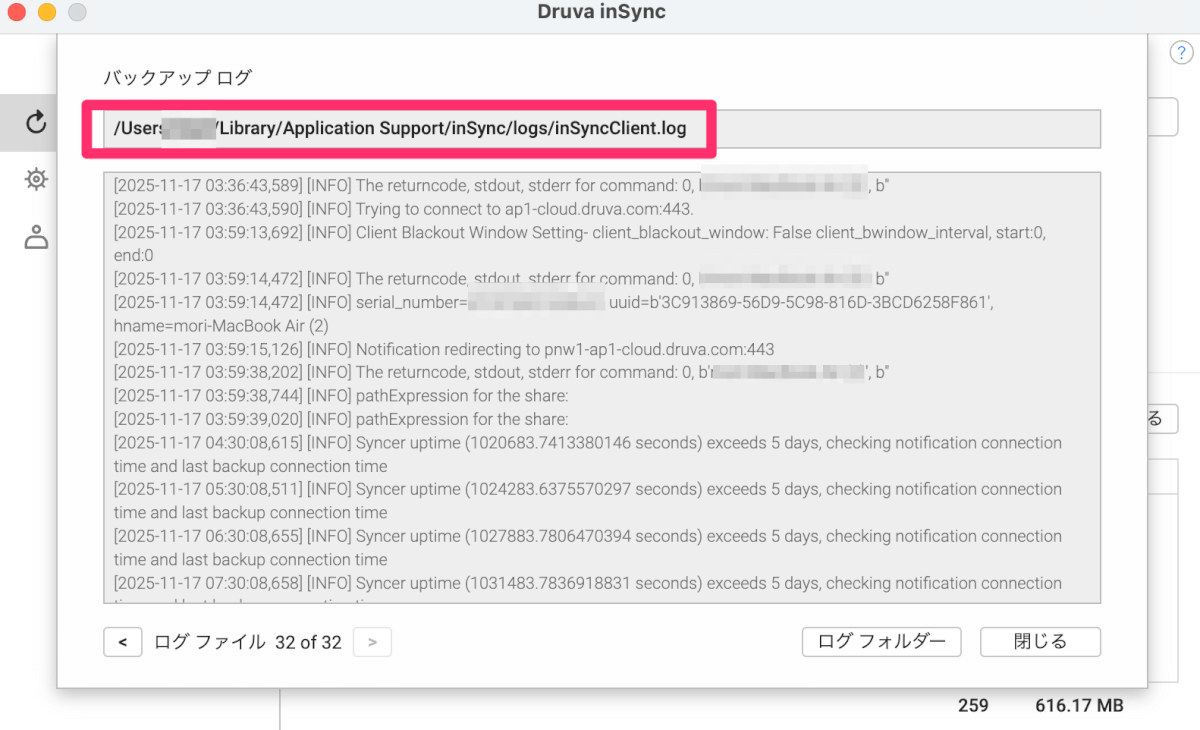Select the 05:30:08,511 Syncer uptime log line
The height and width of the screenshot is (730, 1200).
pyautogui.click(x=587, y=501)
